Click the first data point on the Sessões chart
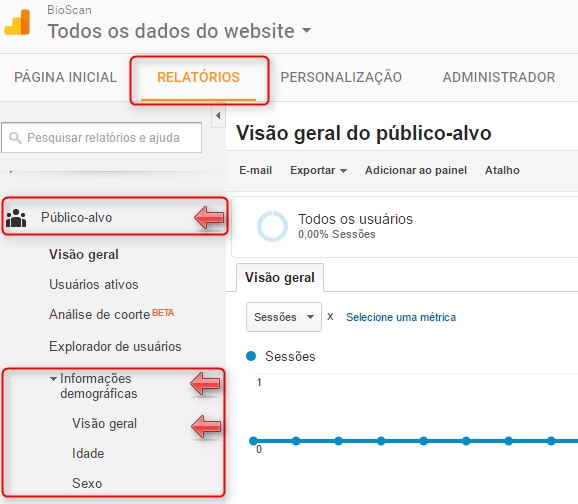578x504 pixels. (x=253, y=441)
